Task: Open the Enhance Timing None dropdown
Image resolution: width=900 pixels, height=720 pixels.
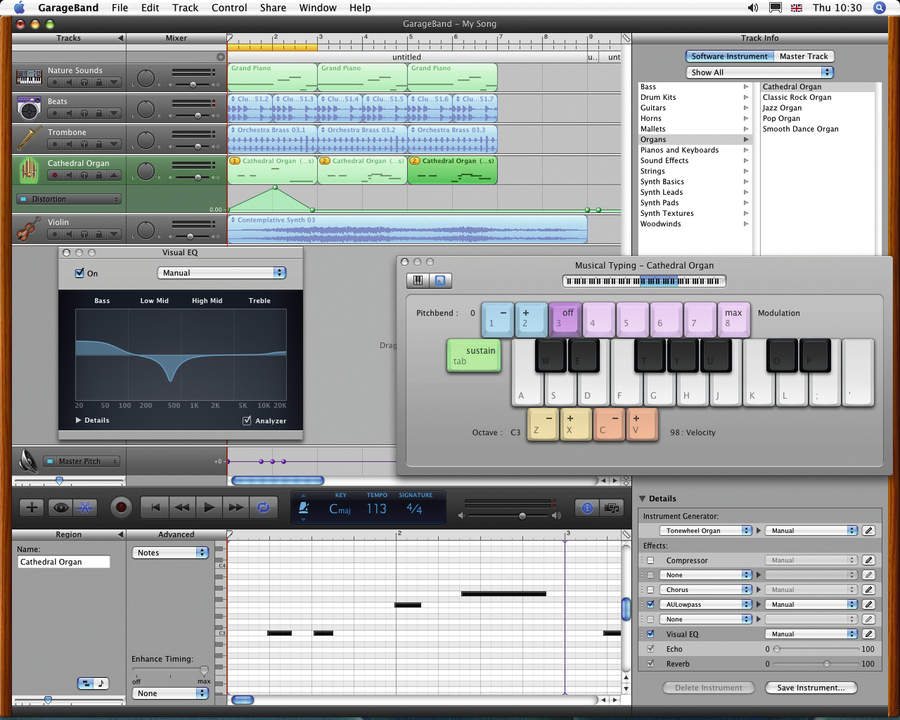Action: 170,693
